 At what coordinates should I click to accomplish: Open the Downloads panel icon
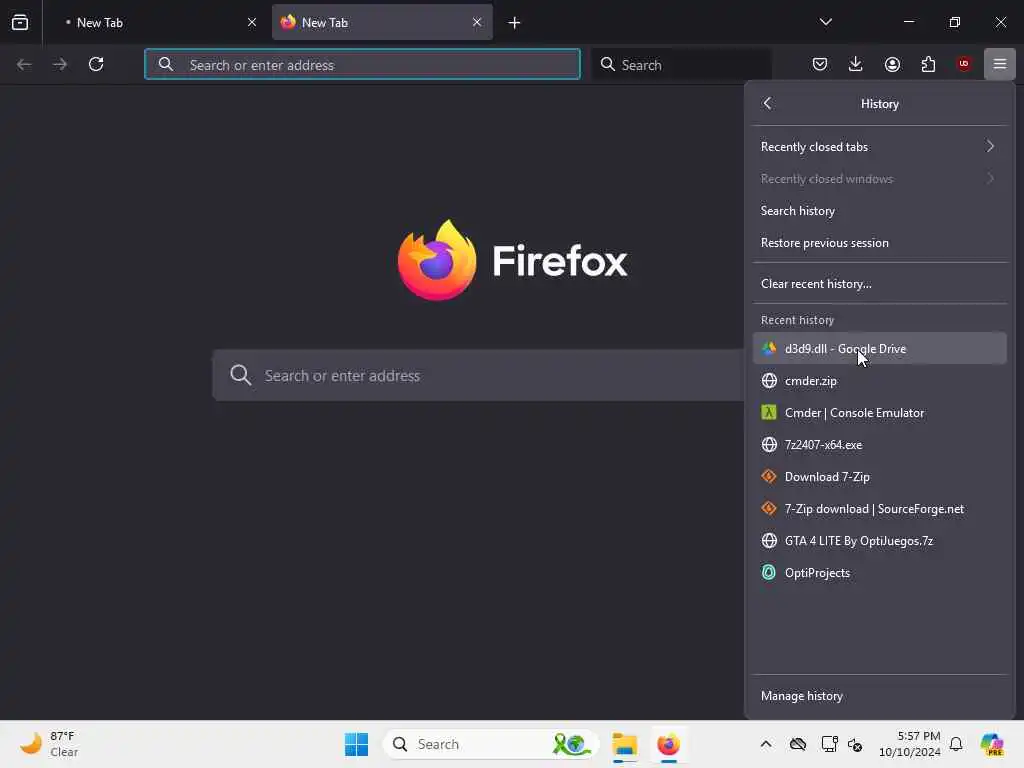coord(856,64)
